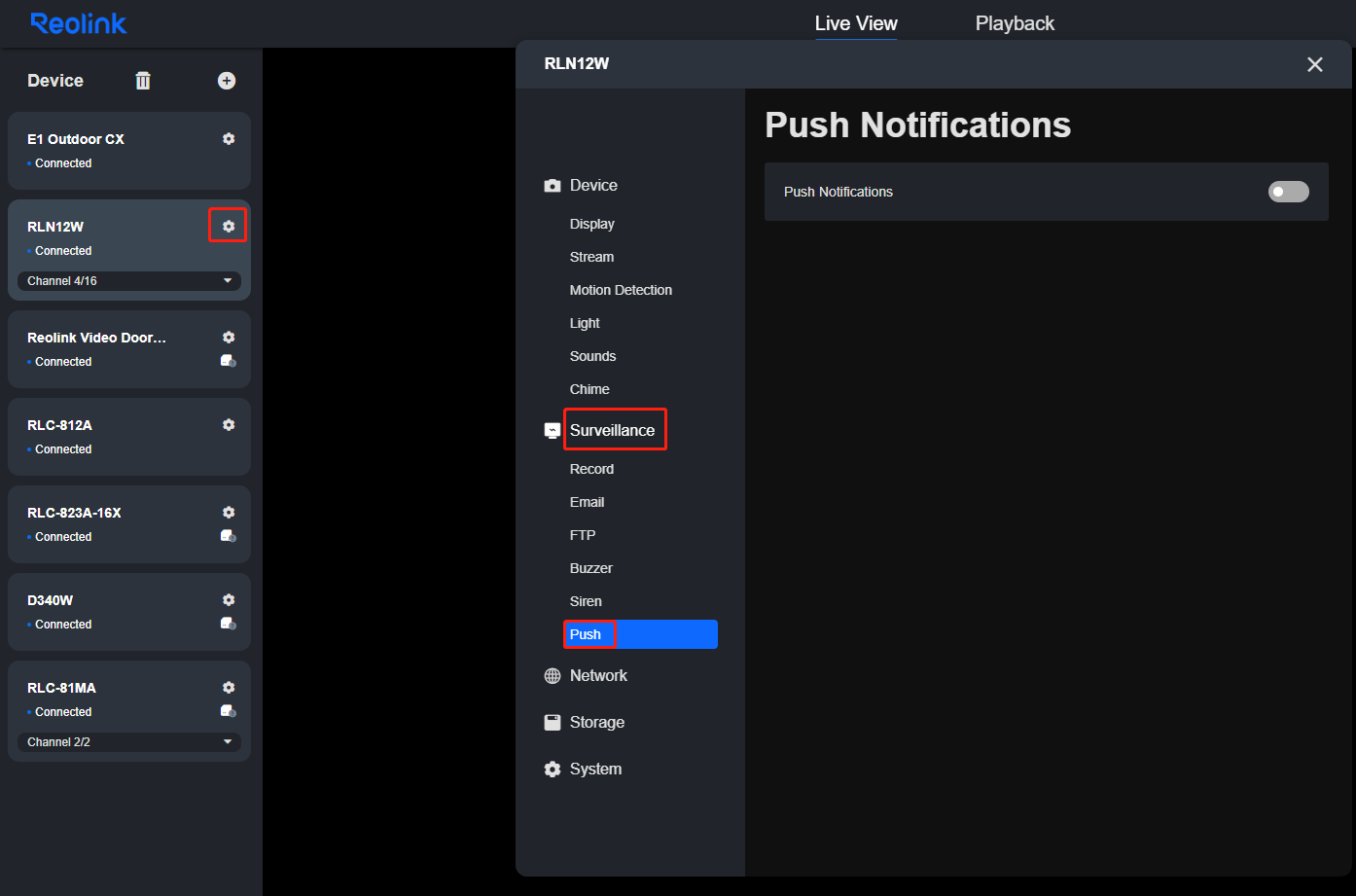Click the Push Notifications page heading
Viewport: 1356px width, 896px height.
click(x=917, y=125)
